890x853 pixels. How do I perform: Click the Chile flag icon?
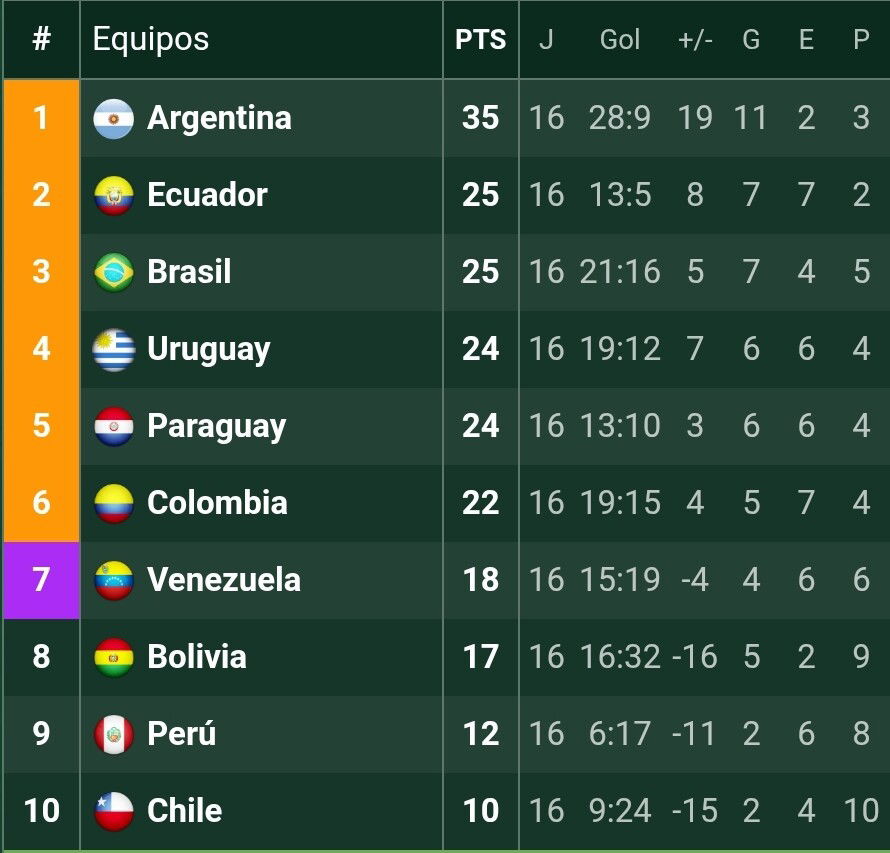click(114, 810)
